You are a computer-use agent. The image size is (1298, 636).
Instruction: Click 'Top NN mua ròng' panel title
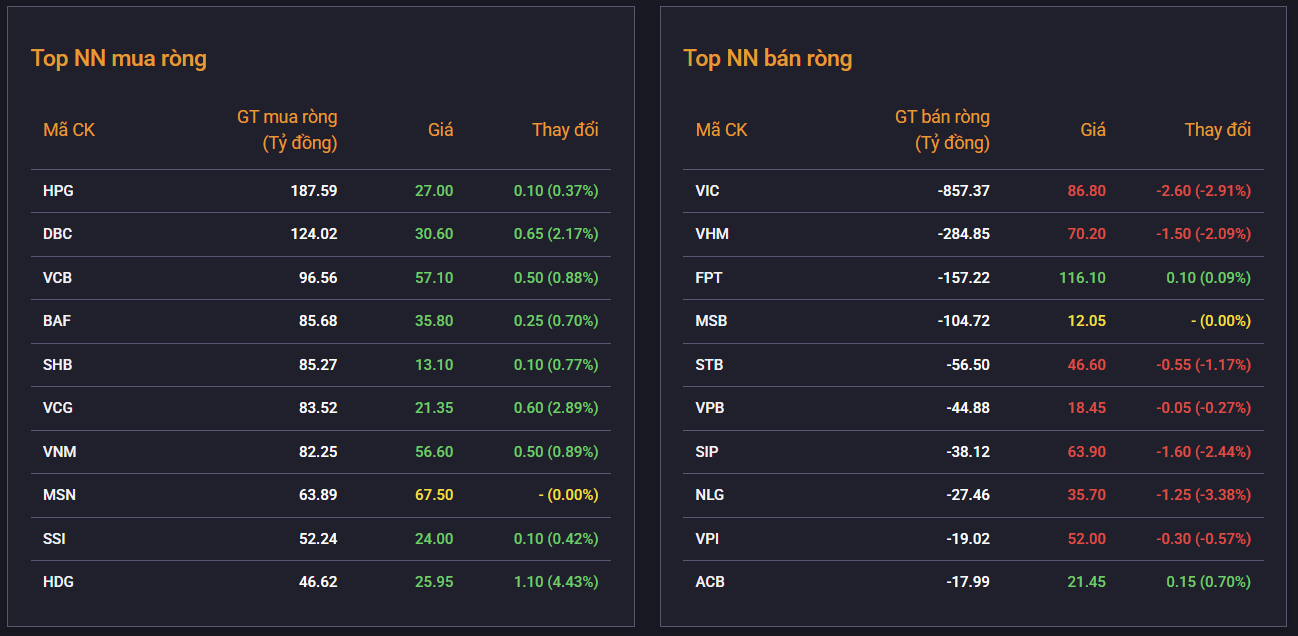click(119, 58)
